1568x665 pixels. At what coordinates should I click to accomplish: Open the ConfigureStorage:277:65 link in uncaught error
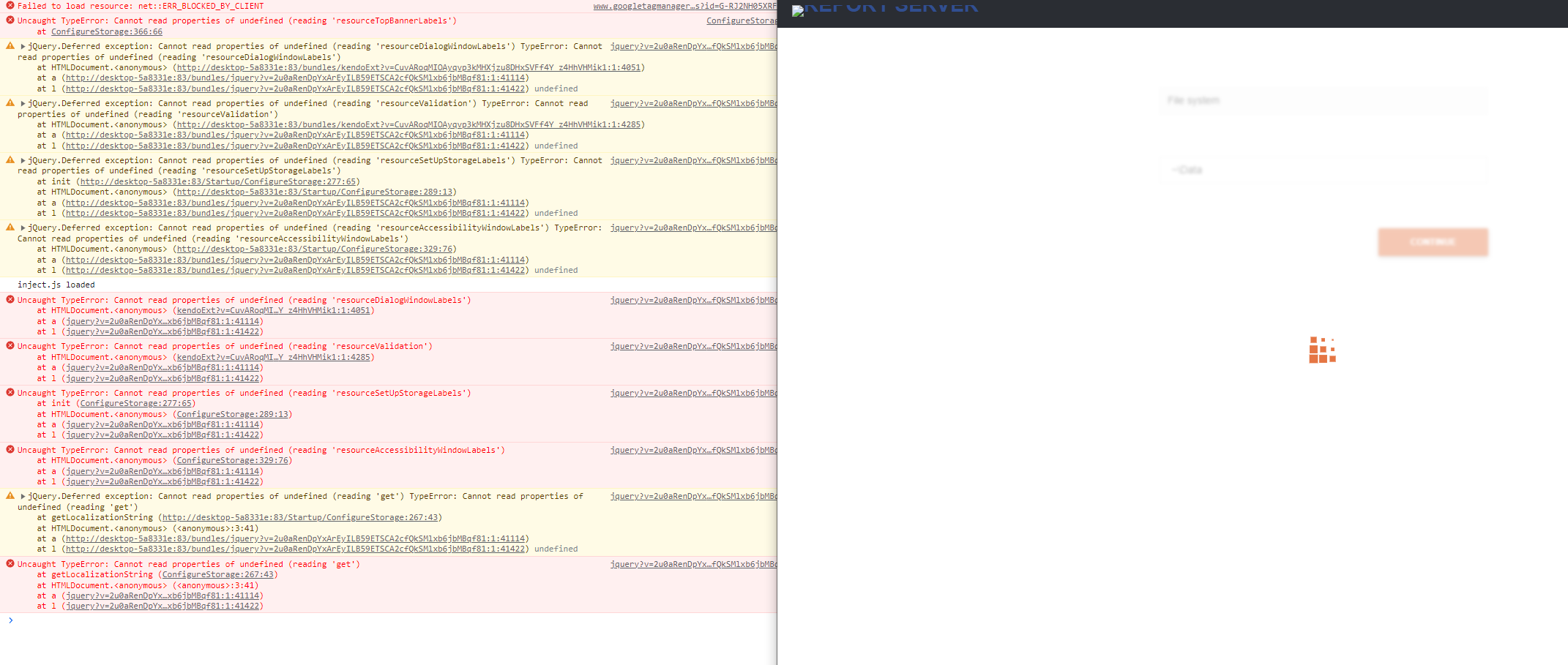coord(136,403)
